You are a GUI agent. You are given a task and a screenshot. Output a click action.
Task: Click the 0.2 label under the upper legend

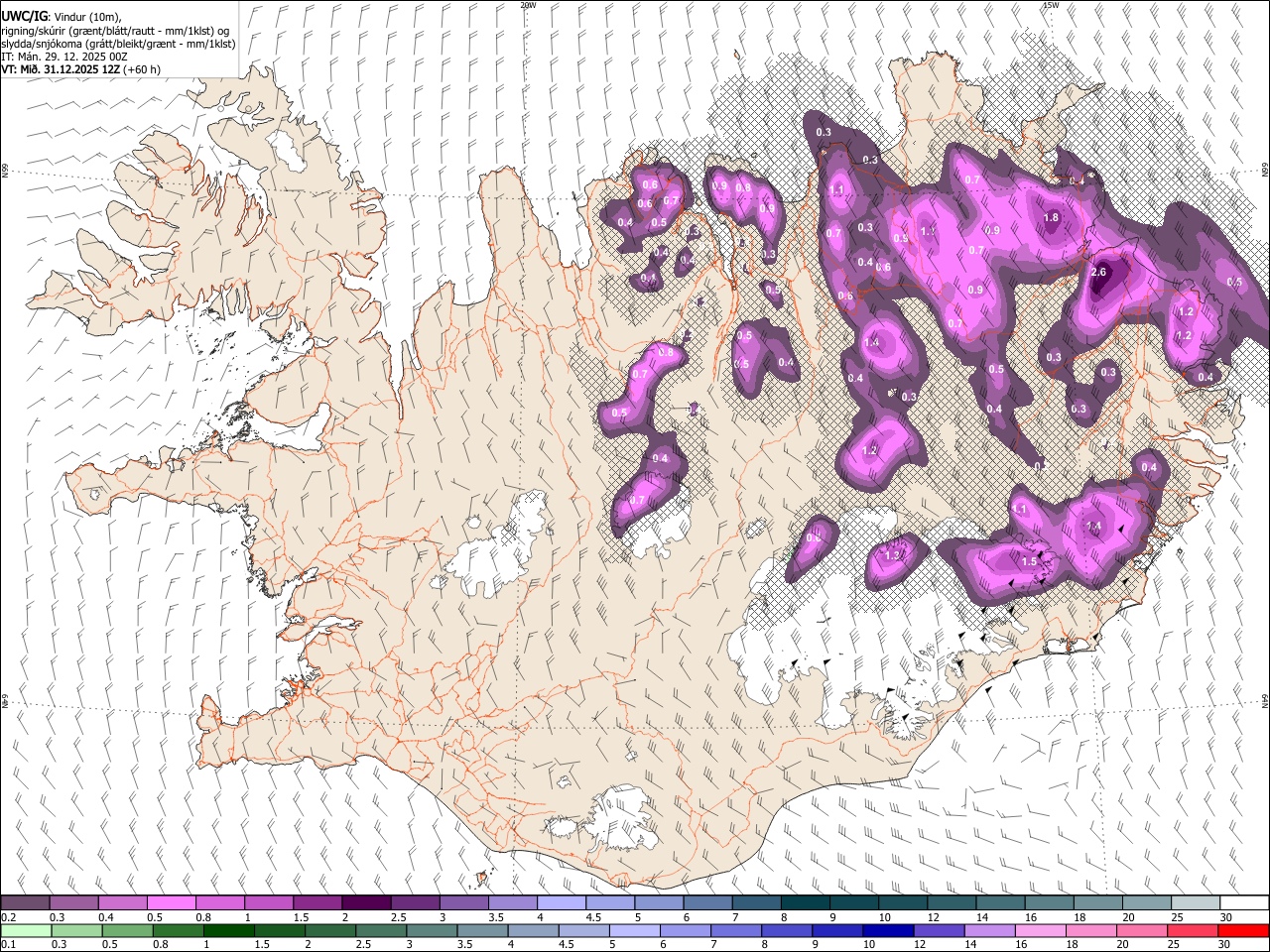[x=8, y=917]
